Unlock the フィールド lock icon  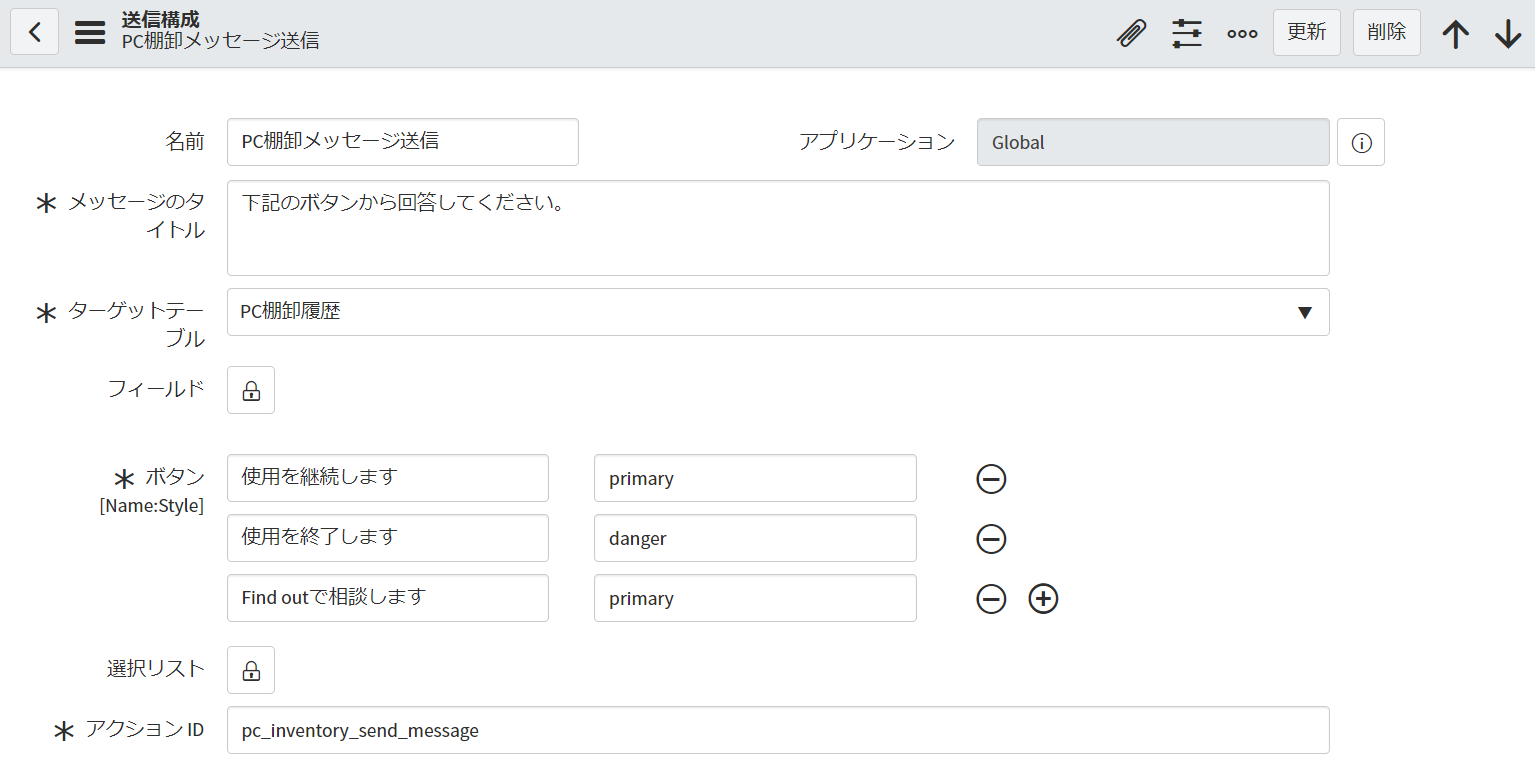point(251,390)
